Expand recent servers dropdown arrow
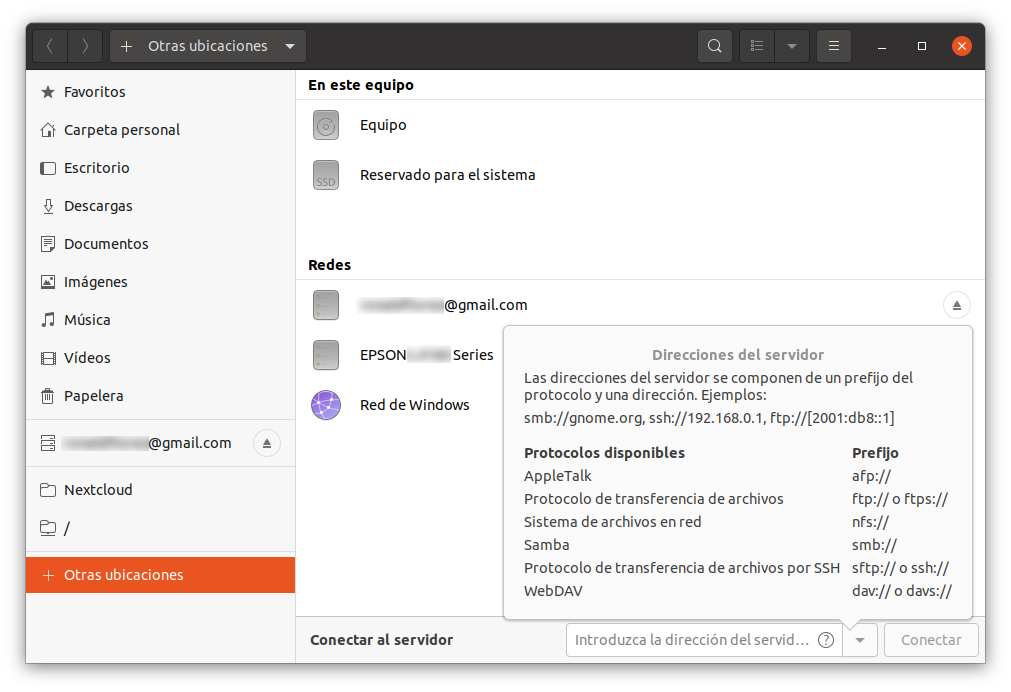Screen dimensions: 1011x692 [x=861, y=640]
